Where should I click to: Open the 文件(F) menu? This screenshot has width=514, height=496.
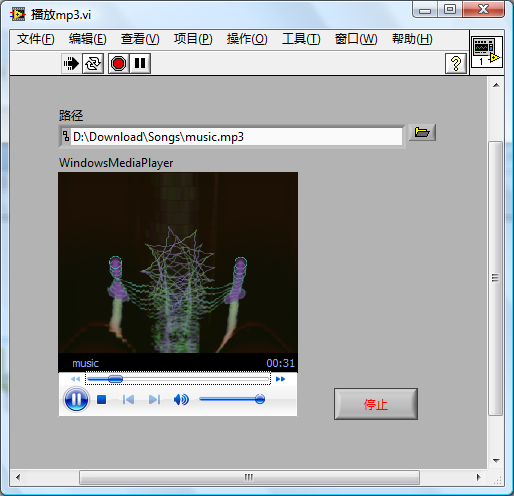click(36, 39)
